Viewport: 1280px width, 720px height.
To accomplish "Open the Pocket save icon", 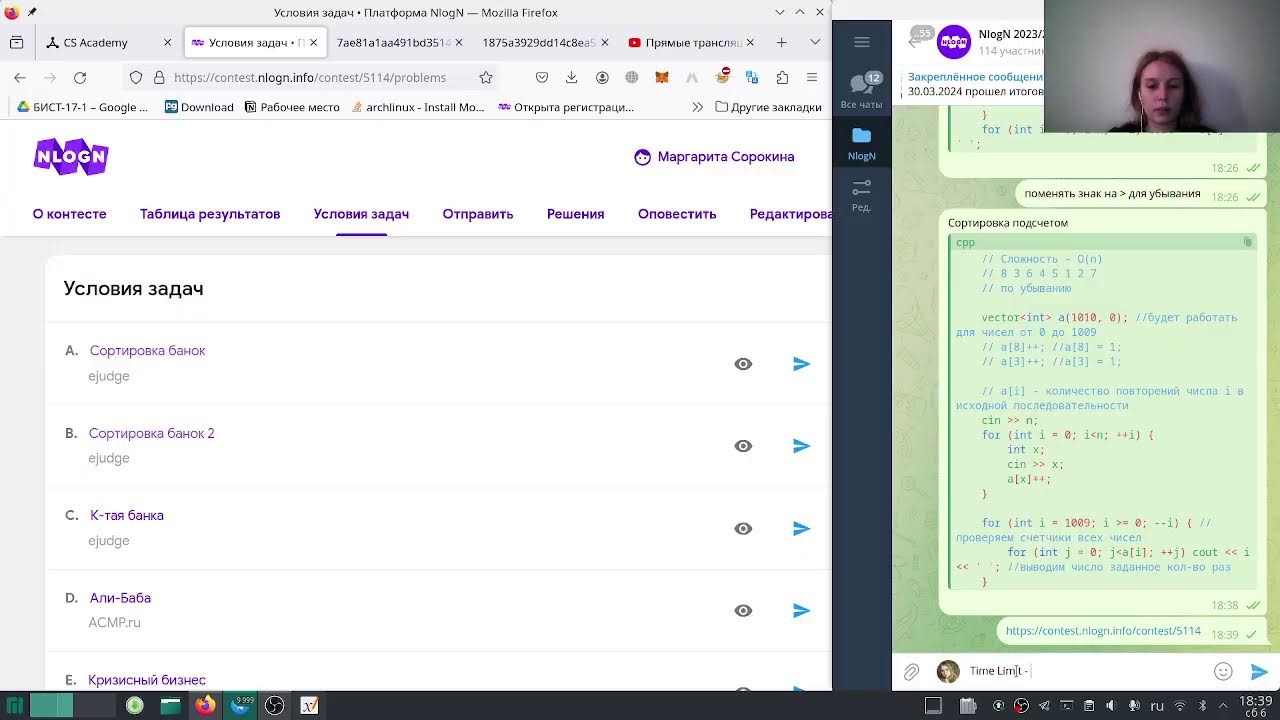I will [541, 77].
